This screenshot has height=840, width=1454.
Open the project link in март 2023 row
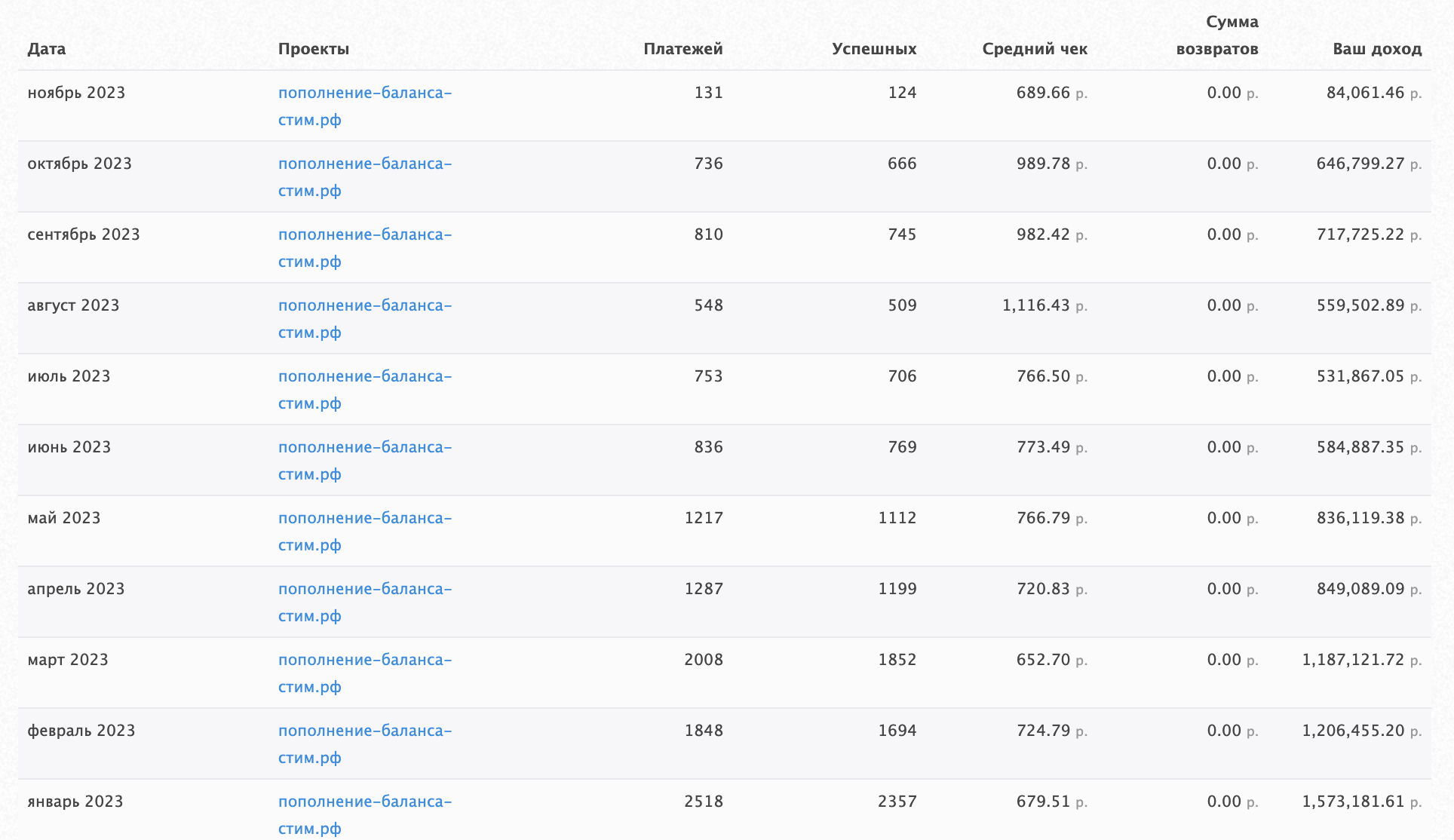(x=364, y=661)
